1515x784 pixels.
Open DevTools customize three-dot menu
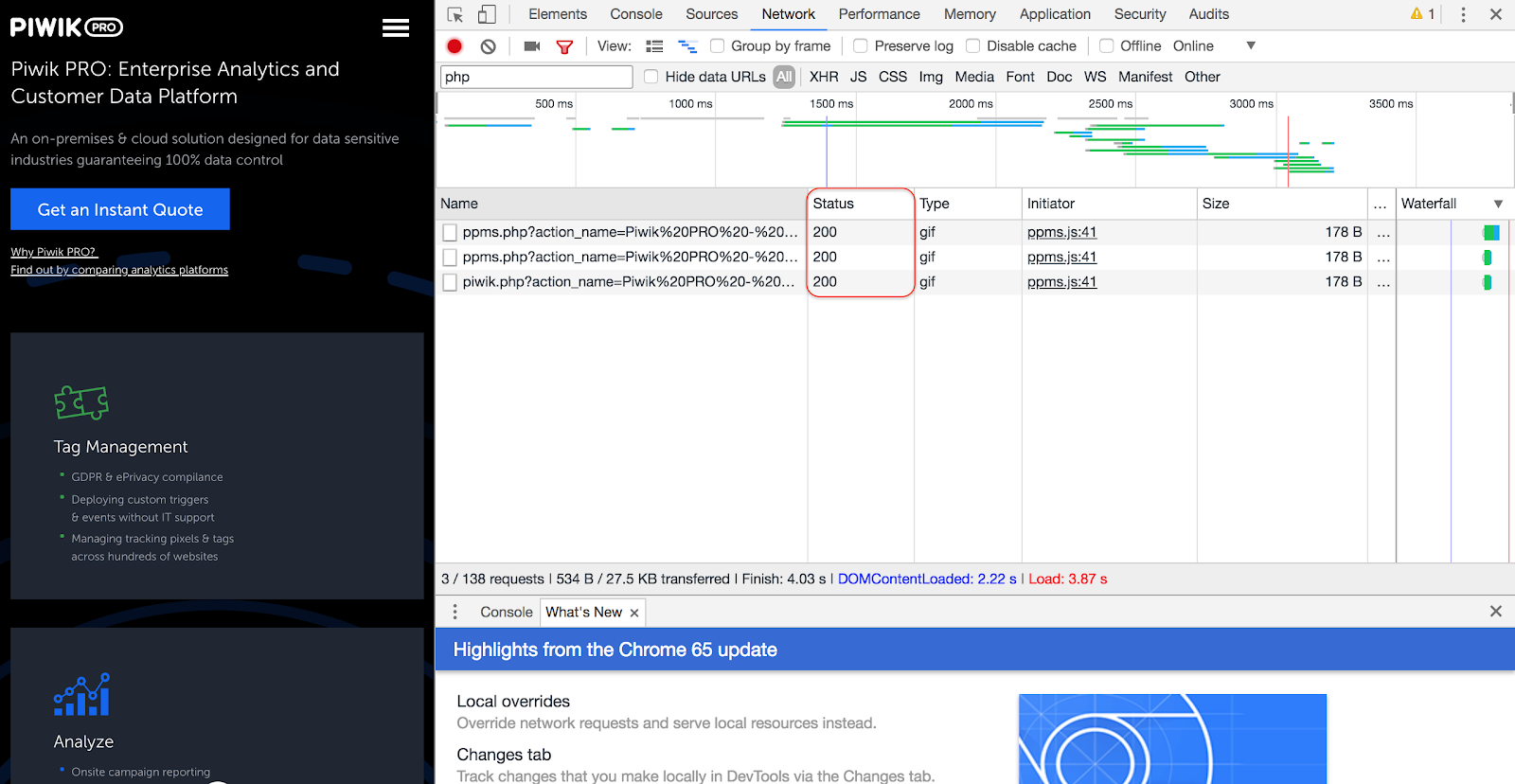click(1463, 14)
